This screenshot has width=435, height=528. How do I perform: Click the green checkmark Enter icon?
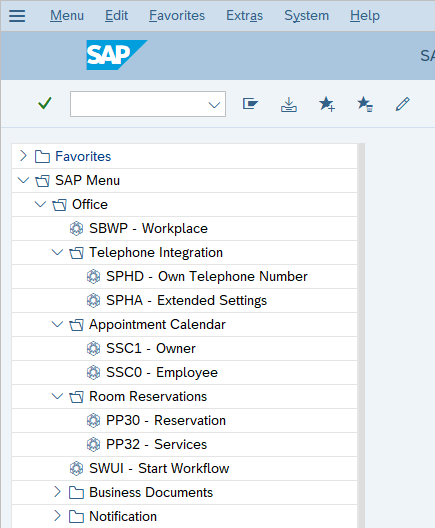click(x=45, y=103)
